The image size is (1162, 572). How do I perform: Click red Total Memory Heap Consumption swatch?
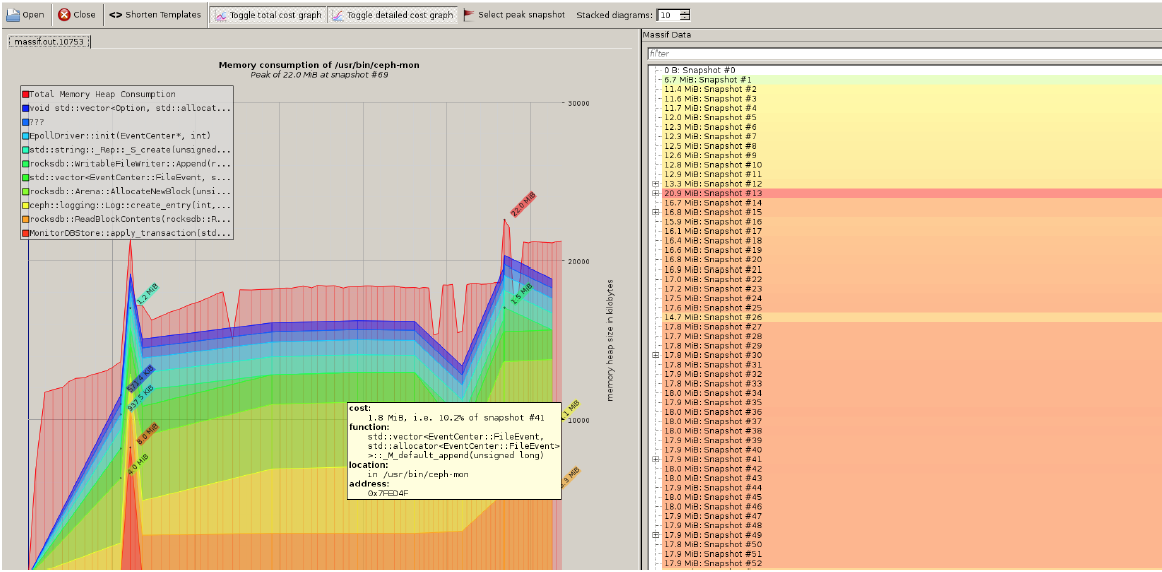coord(26,94)
